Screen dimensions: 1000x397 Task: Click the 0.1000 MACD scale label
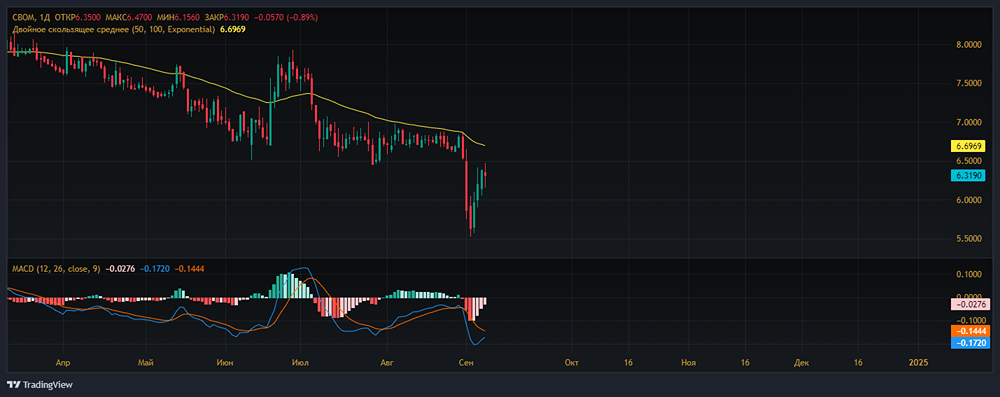coord(969,274)
